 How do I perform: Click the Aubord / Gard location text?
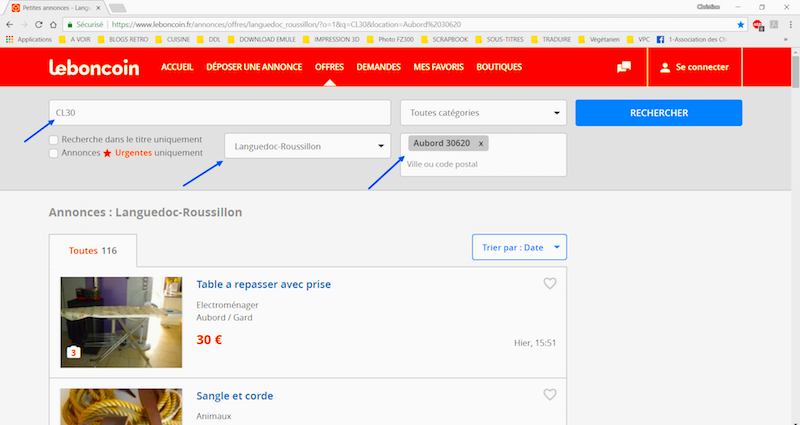tap(224, 317)
